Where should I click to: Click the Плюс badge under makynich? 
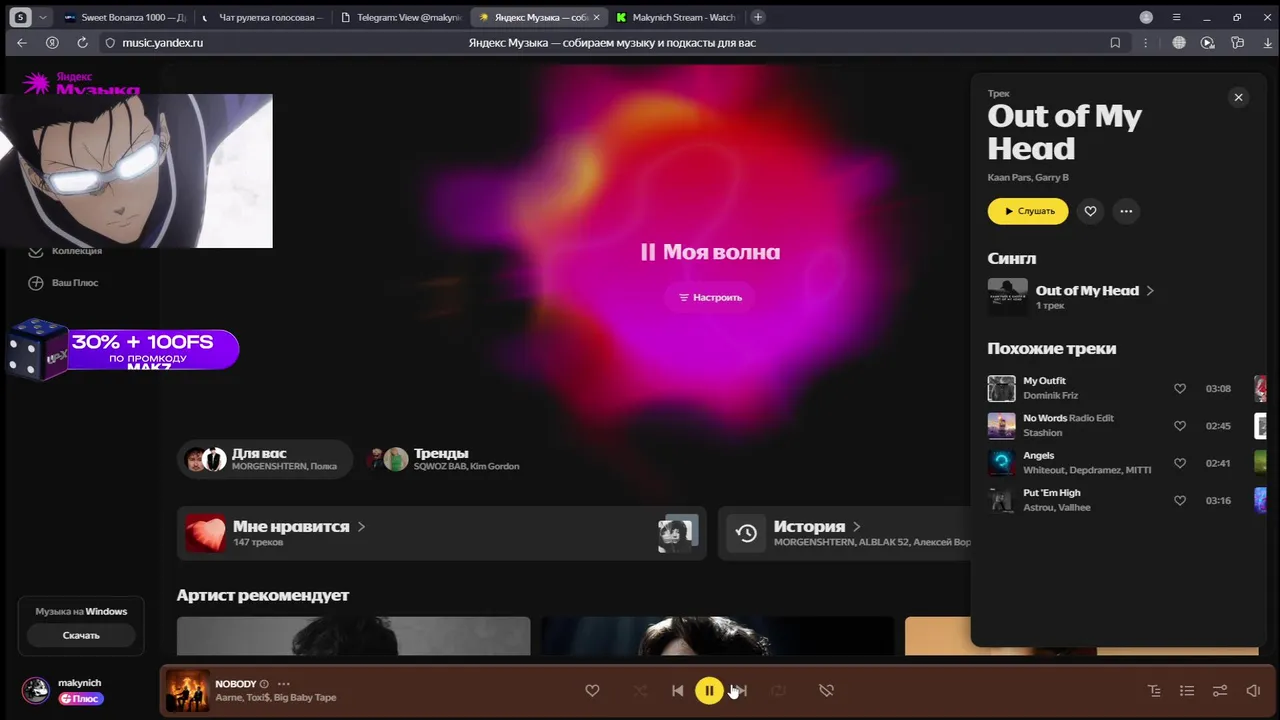[x=81, y=699]
